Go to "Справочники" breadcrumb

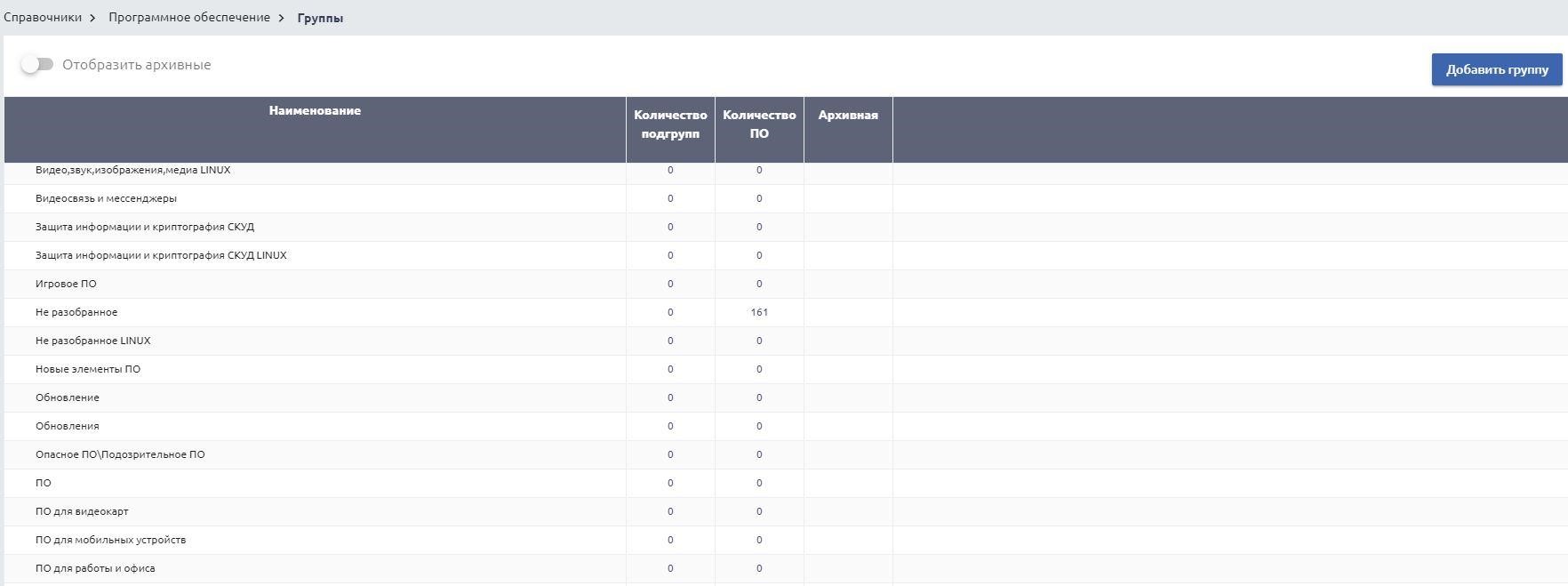coord(43,17)
